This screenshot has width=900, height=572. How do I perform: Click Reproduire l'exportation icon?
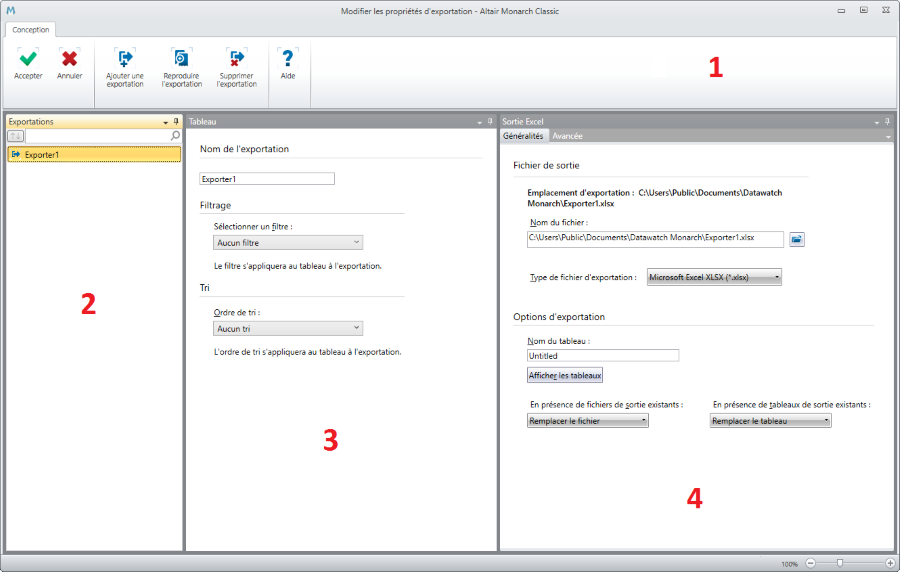(181, 59)
